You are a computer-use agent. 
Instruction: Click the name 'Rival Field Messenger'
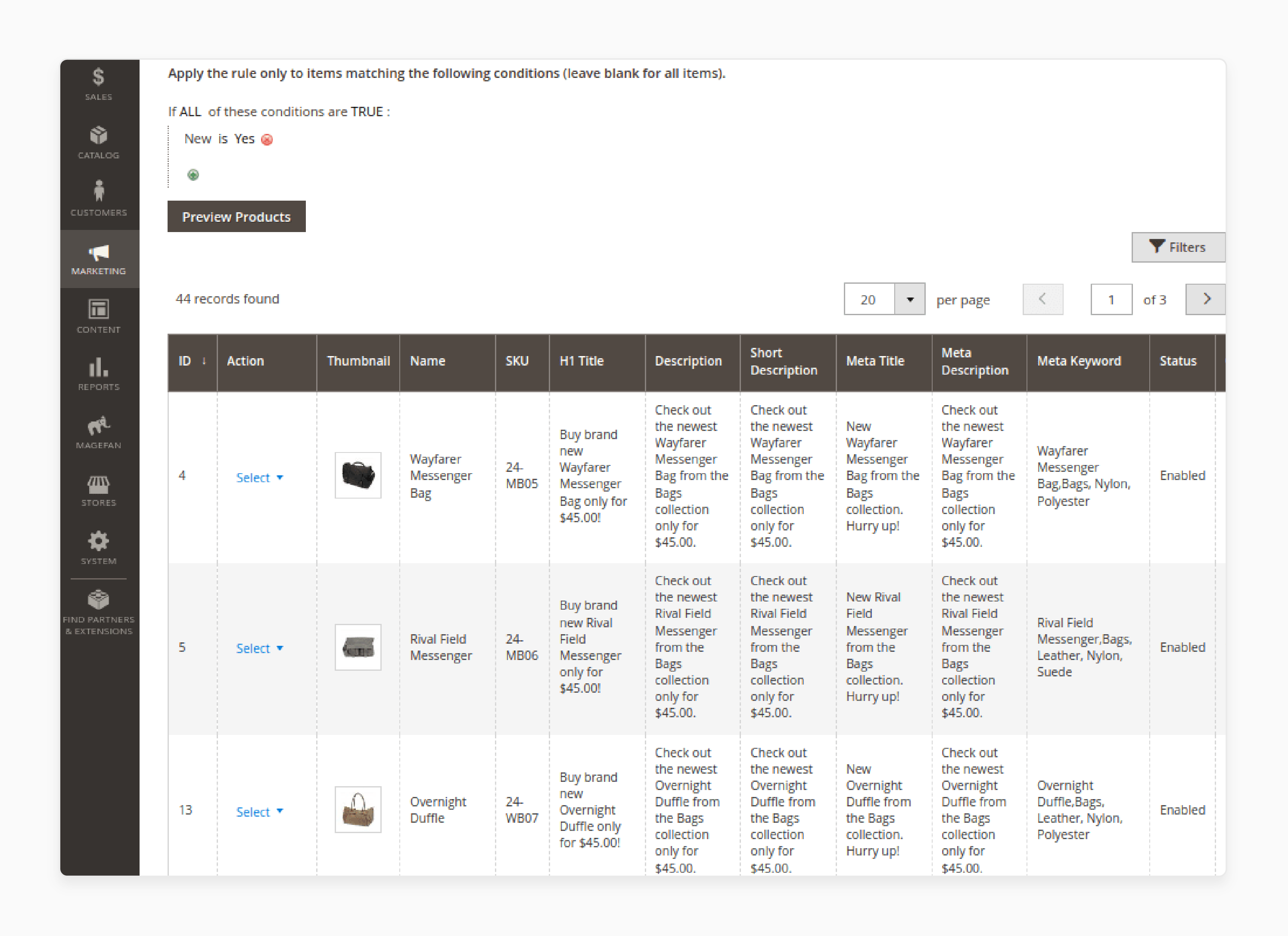pyautogui.click(x=441, y=648)
